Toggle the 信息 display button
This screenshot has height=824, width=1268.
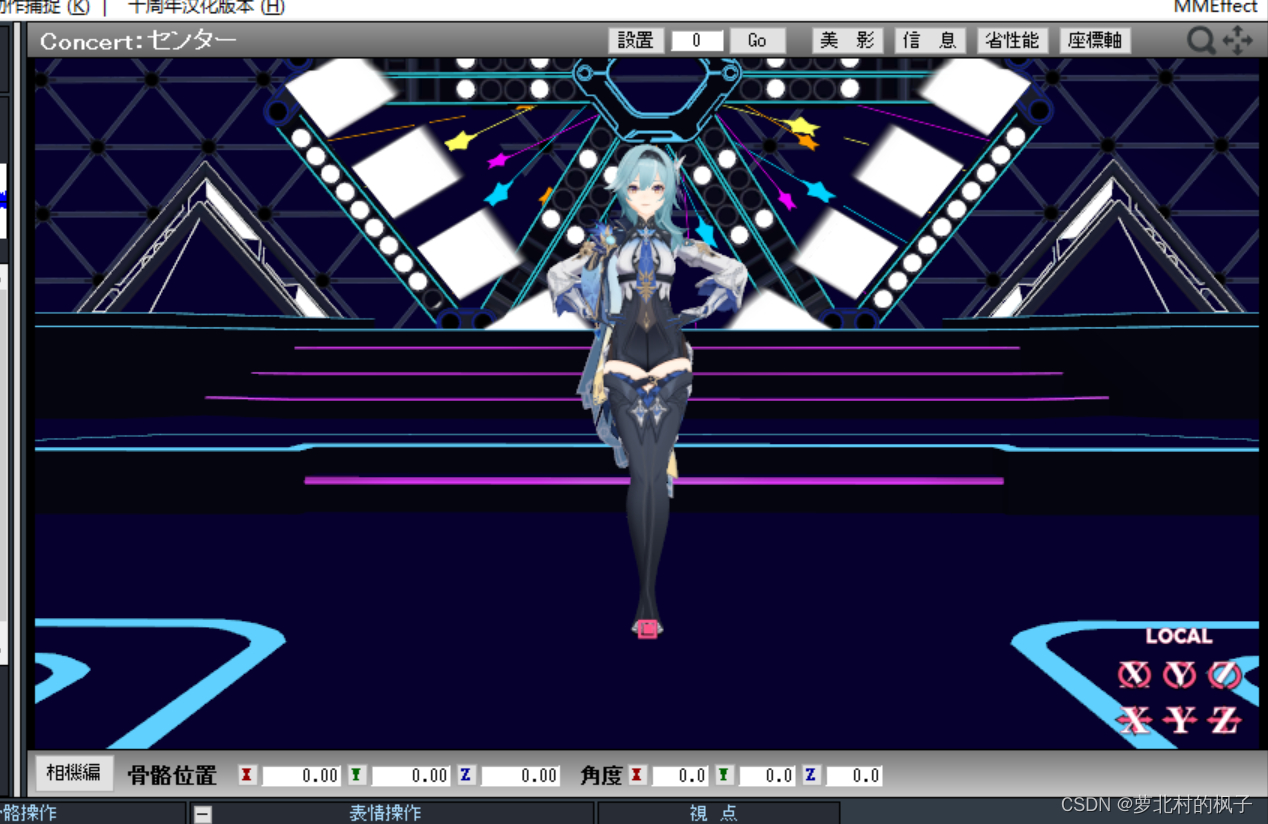(x=929, y=40)
